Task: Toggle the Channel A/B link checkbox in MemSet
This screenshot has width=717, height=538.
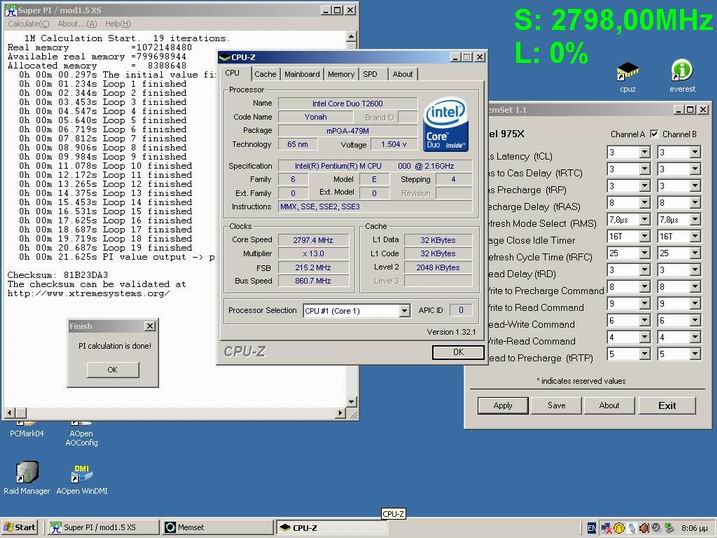Action: 654,134
